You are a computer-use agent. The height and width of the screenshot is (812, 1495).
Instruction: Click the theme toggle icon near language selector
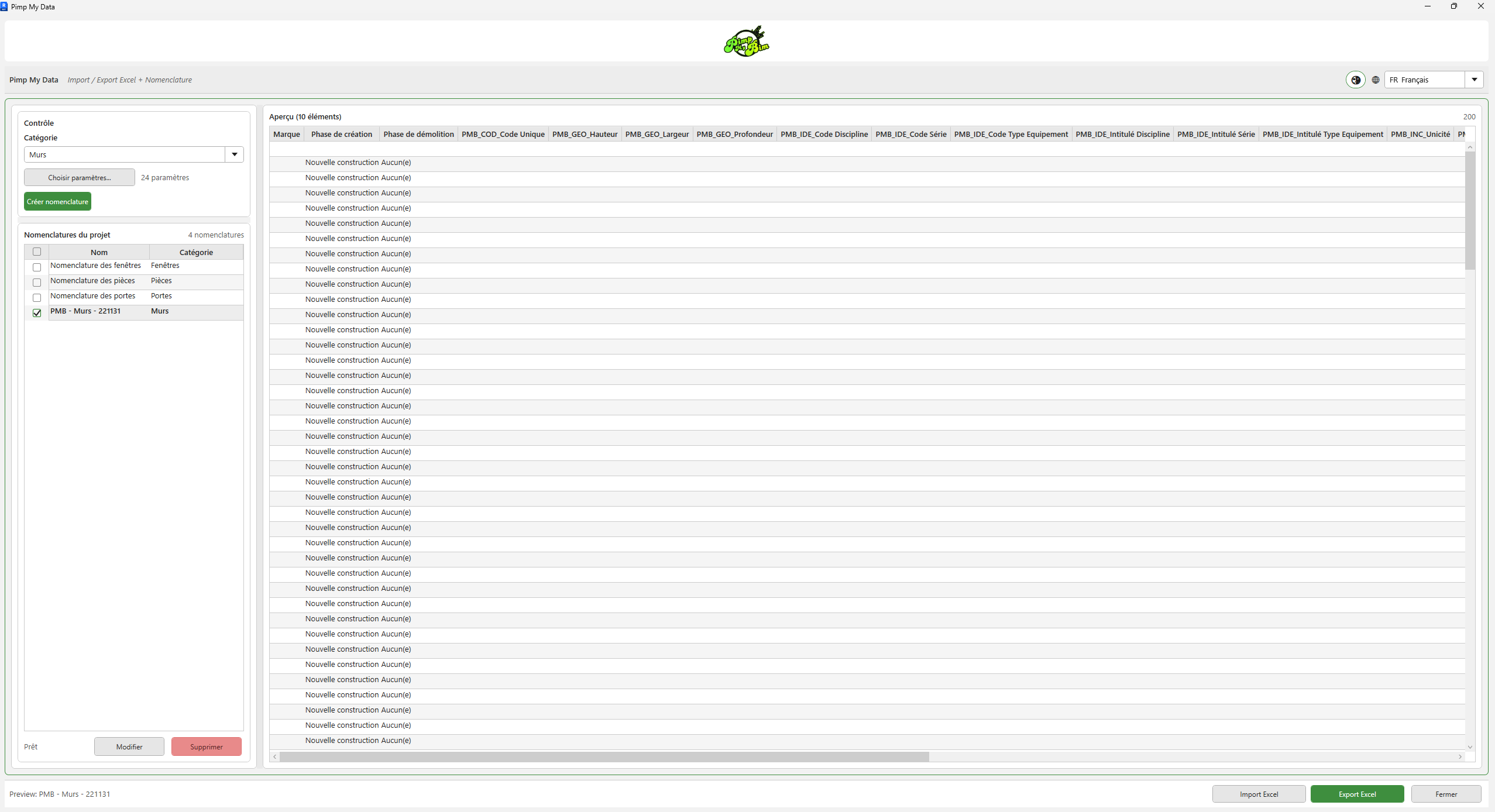click(1355, 80)
